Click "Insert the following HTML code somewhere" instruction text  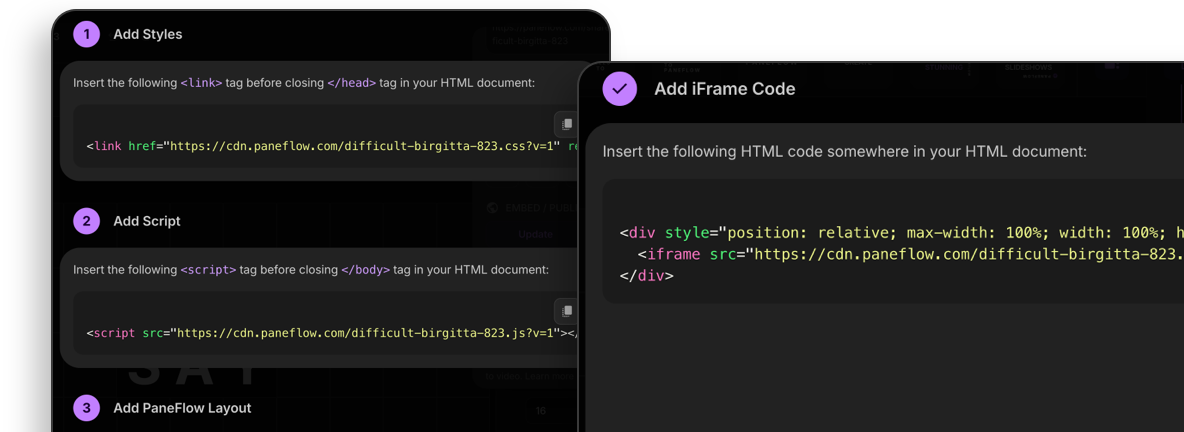pyautogui.click(x=844, y=151)
